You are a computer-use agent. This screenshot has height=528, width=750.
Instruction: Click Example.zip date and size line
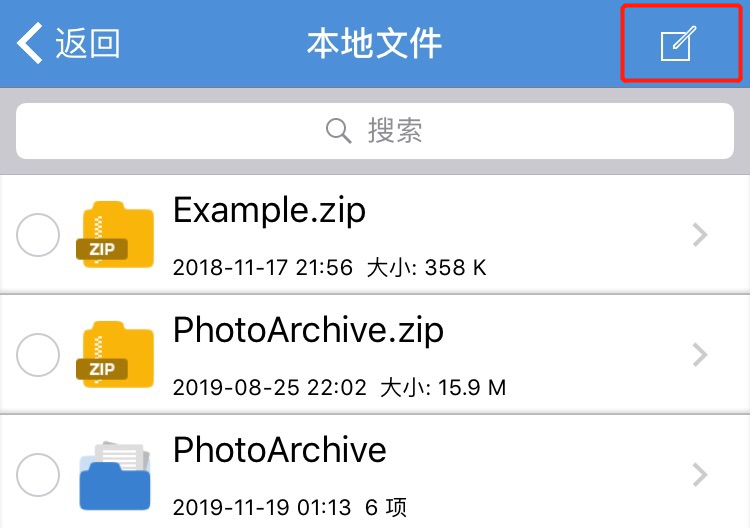click(x=330, y=267)
